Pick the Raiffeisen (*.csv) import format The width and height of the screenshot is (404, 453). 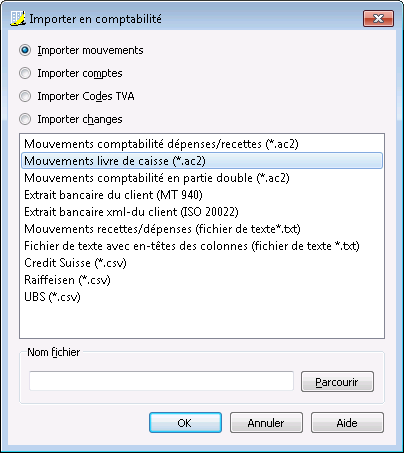coord(202,280)
